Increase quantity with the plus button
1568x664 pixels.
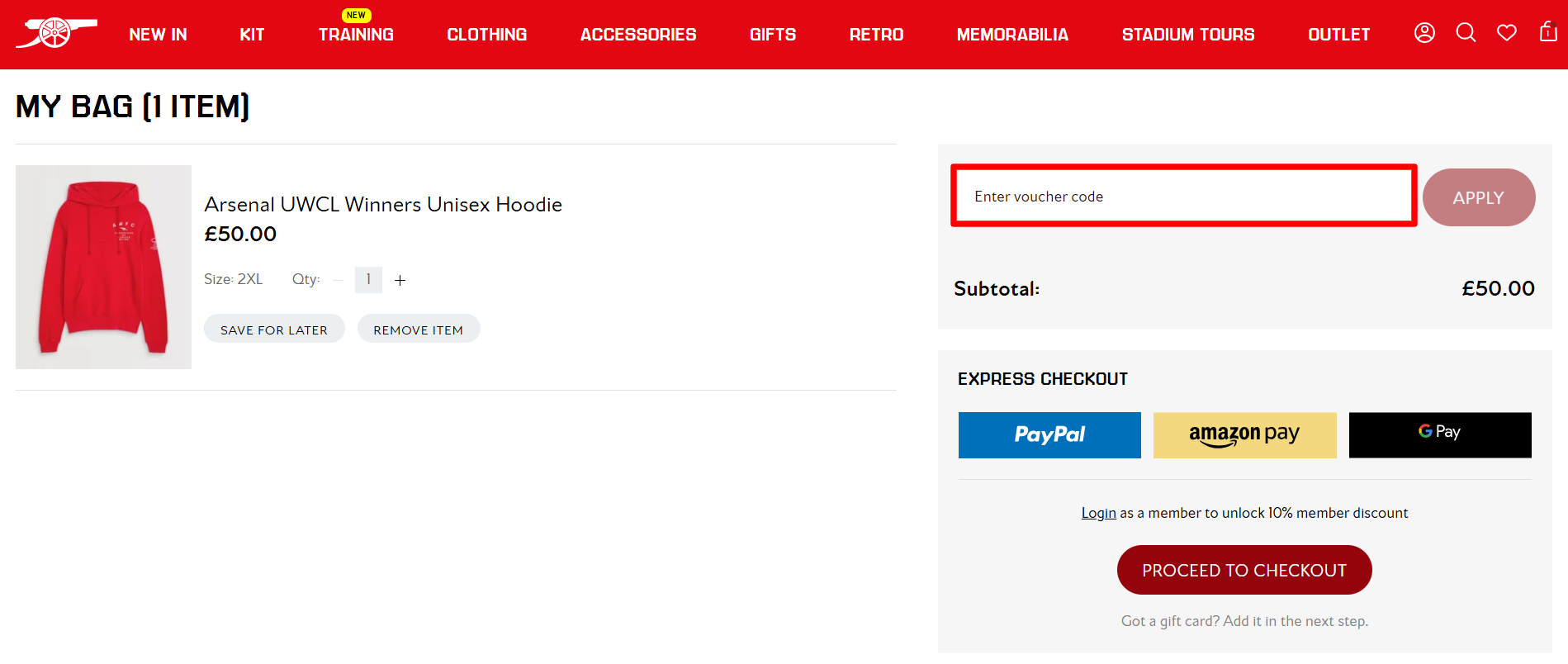(400, 280)
